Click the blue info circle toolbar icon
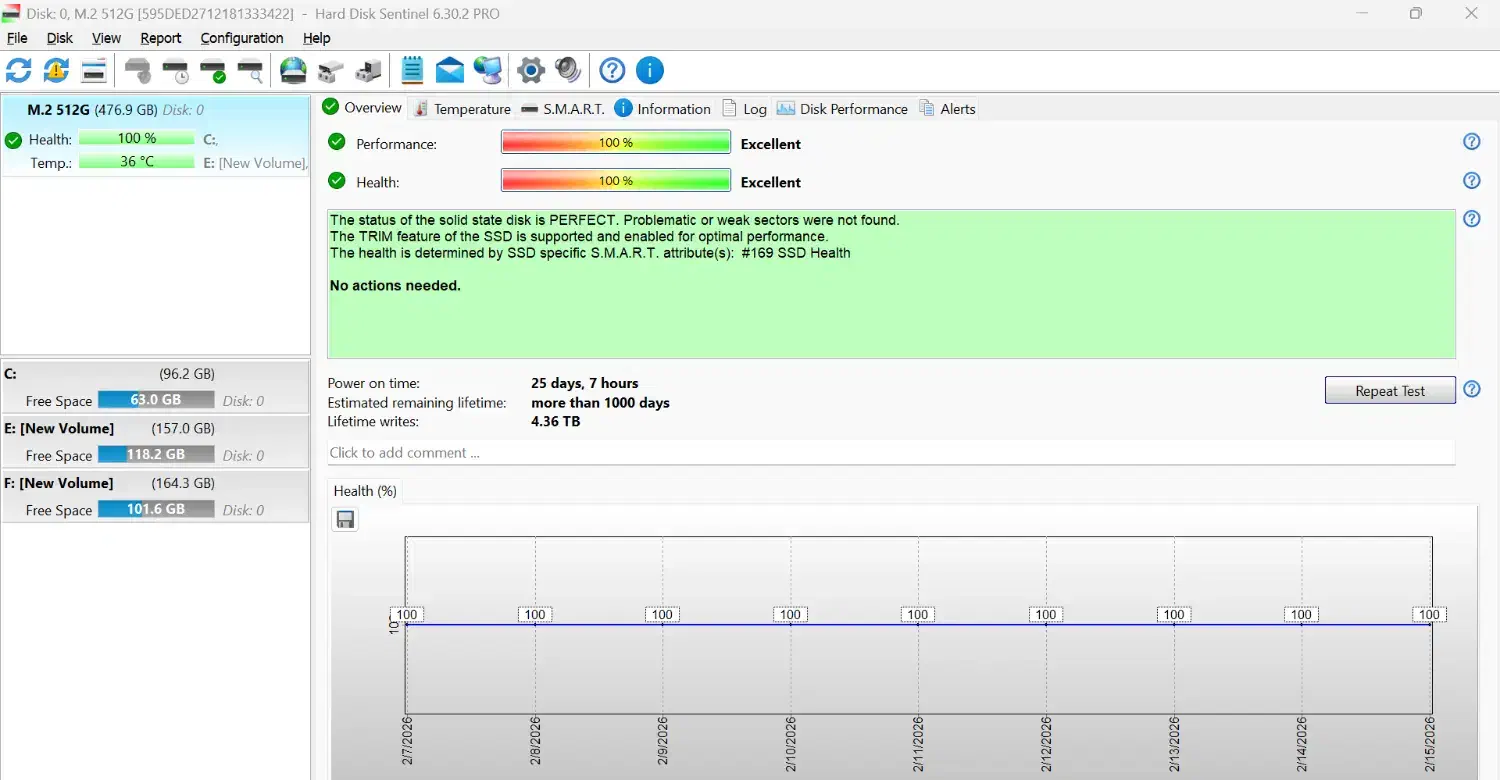The width and height of the screenshot is (1500, 780). pos(650,70)
